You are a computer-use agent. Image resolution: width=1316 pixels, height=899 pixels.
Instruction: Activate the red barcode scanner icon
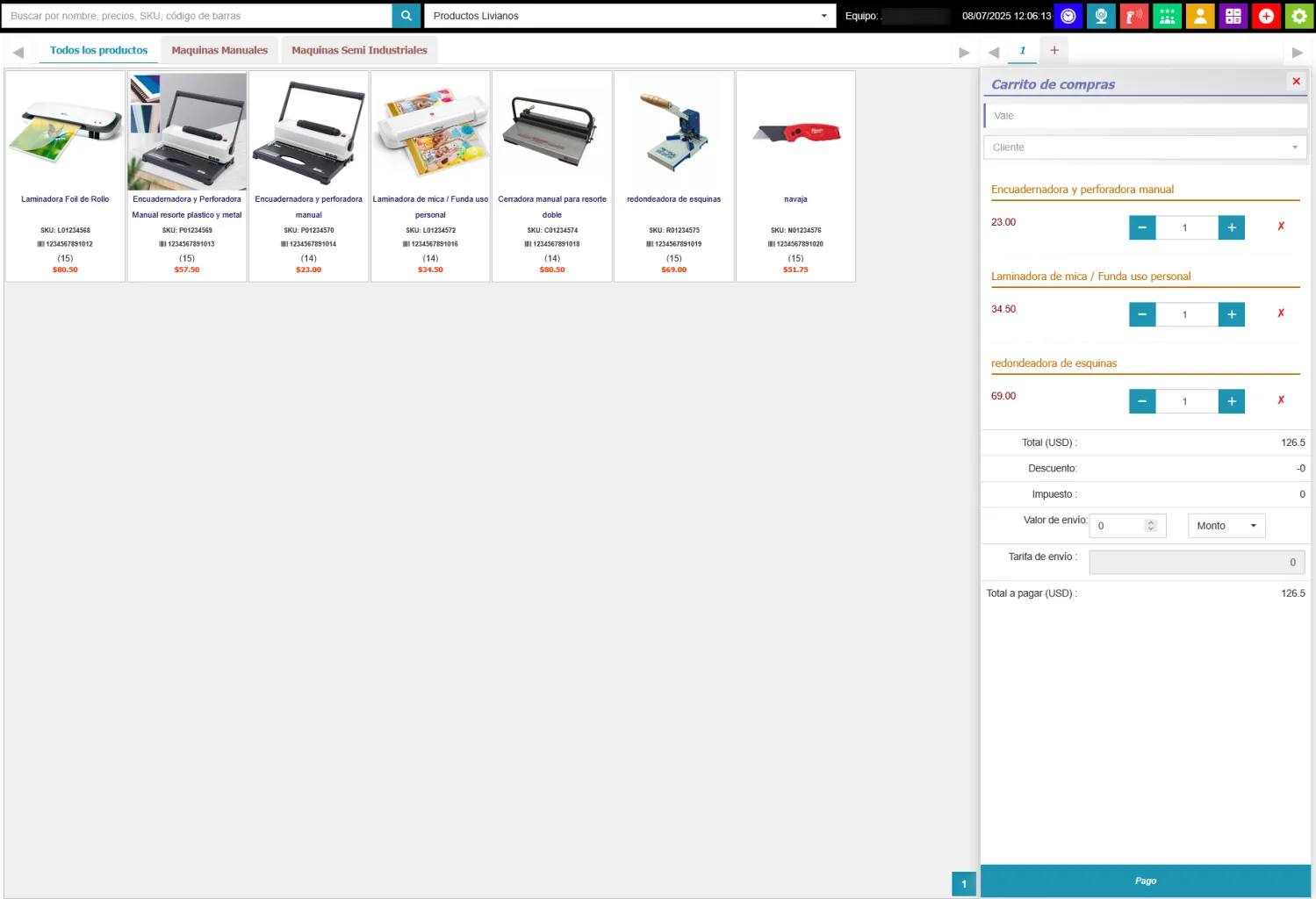point(1133,16)
